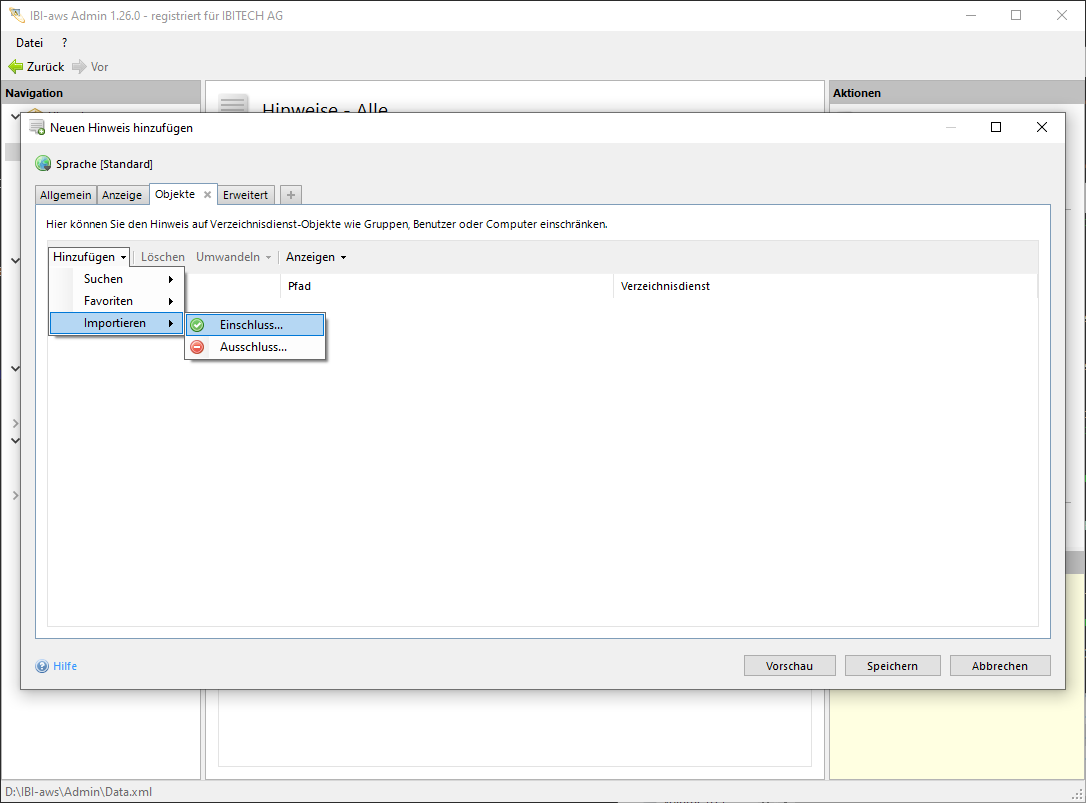Open the Datei menu
This screenshot has width=1086, height=803.
tap(30, 43)
